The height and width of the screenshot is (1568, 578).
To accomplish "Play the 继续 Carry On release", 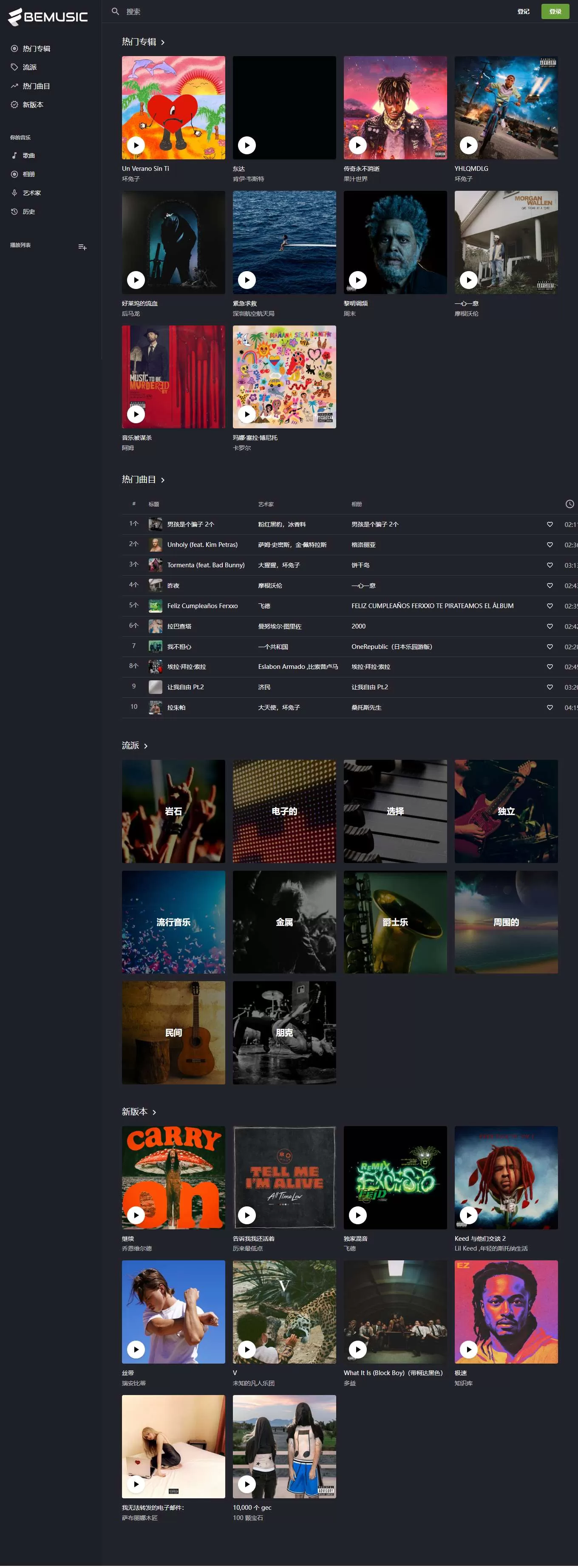I will [x=136, y=1215].
